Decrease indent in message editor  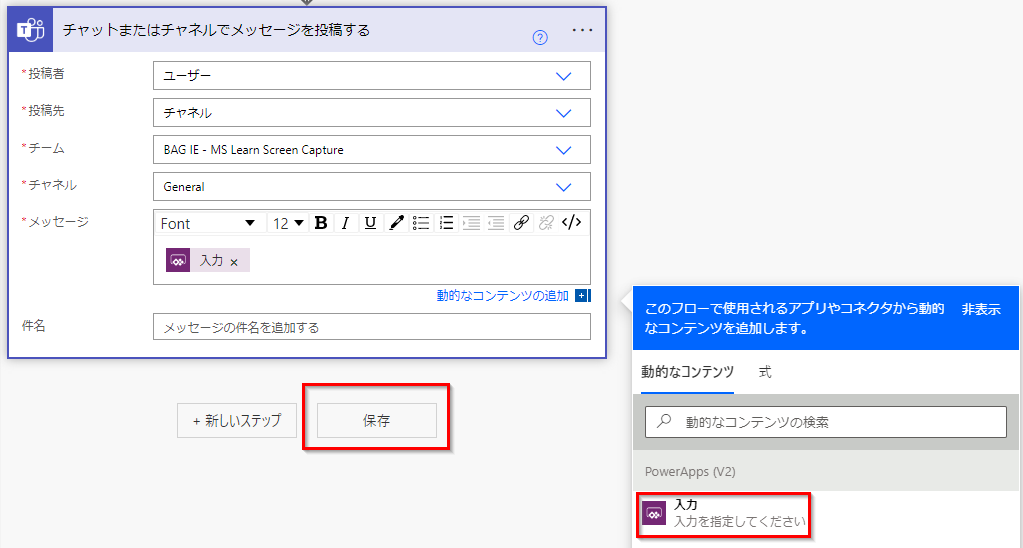[496, 223]
